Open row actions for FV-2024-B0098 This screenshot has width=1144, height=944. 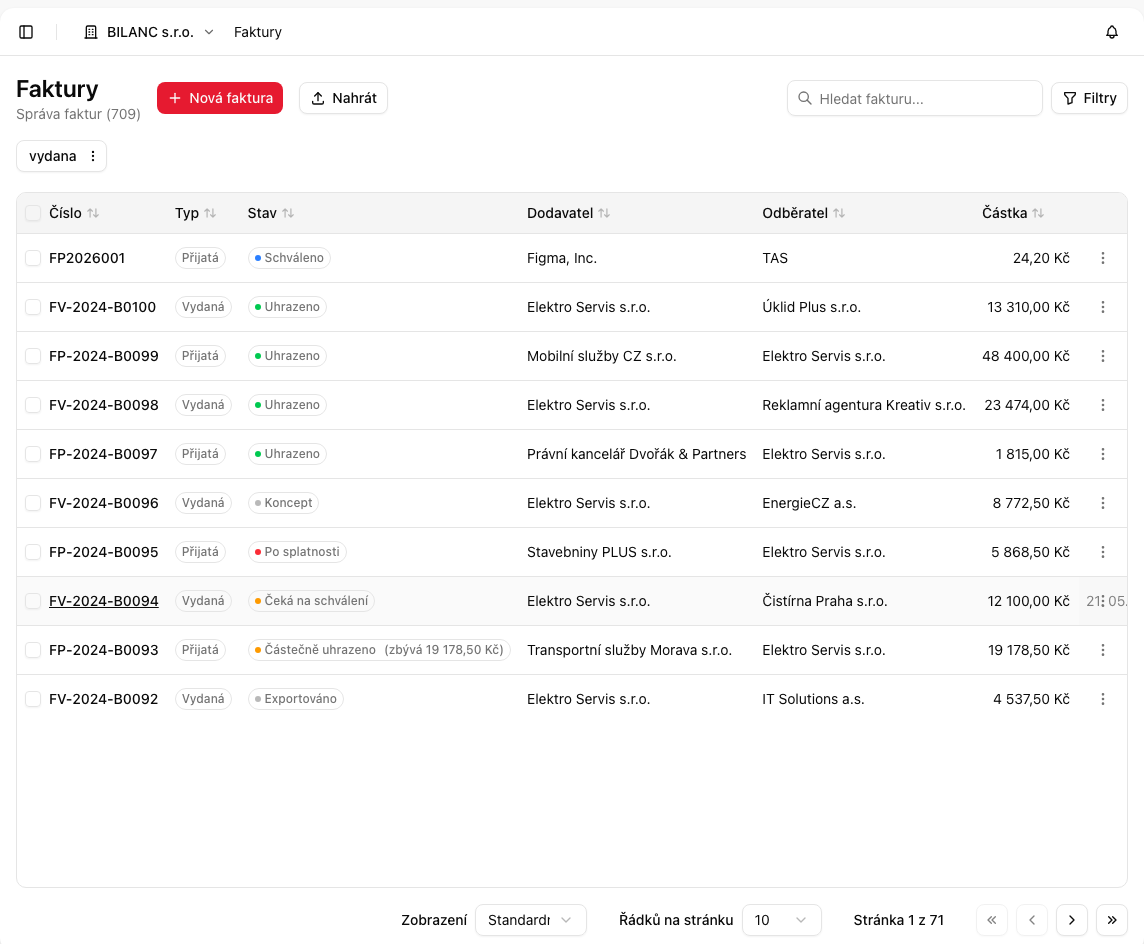coord(1102,405)
